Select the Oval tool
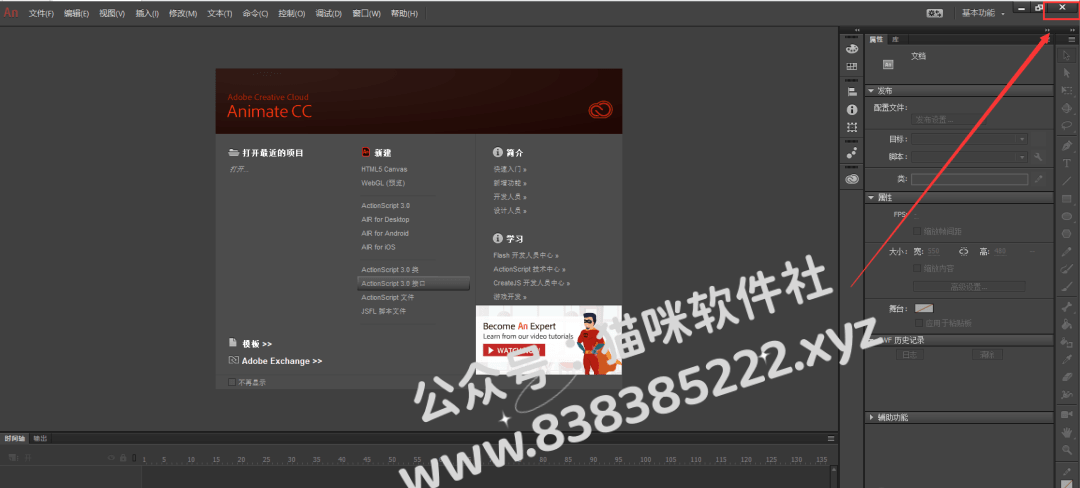The image size is (1080, 488). [1067, 216]
